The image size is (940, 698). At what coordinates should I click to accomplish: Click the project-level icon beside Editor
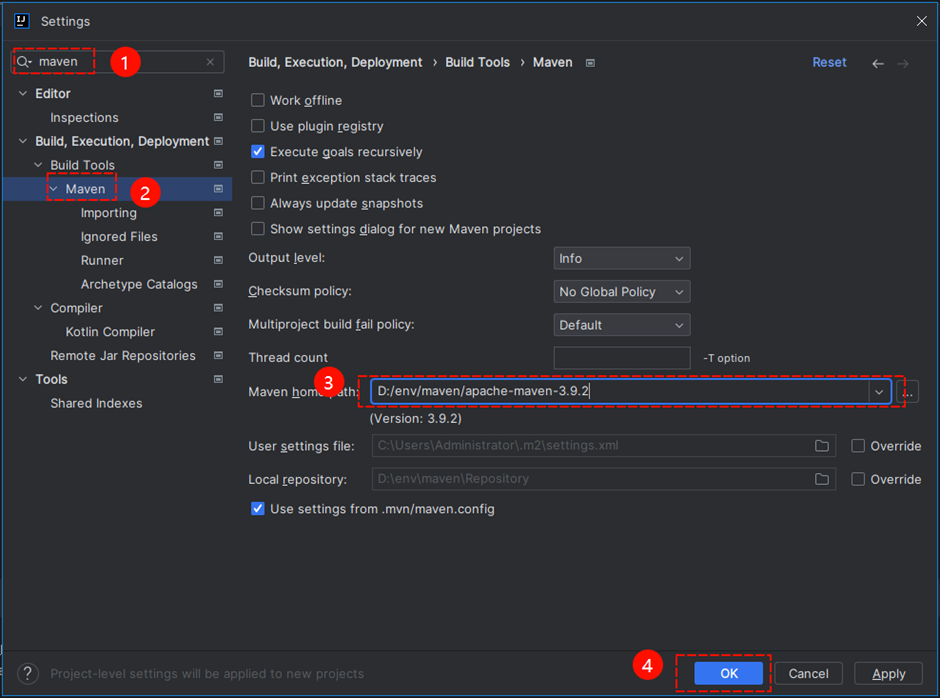(218, 94)
